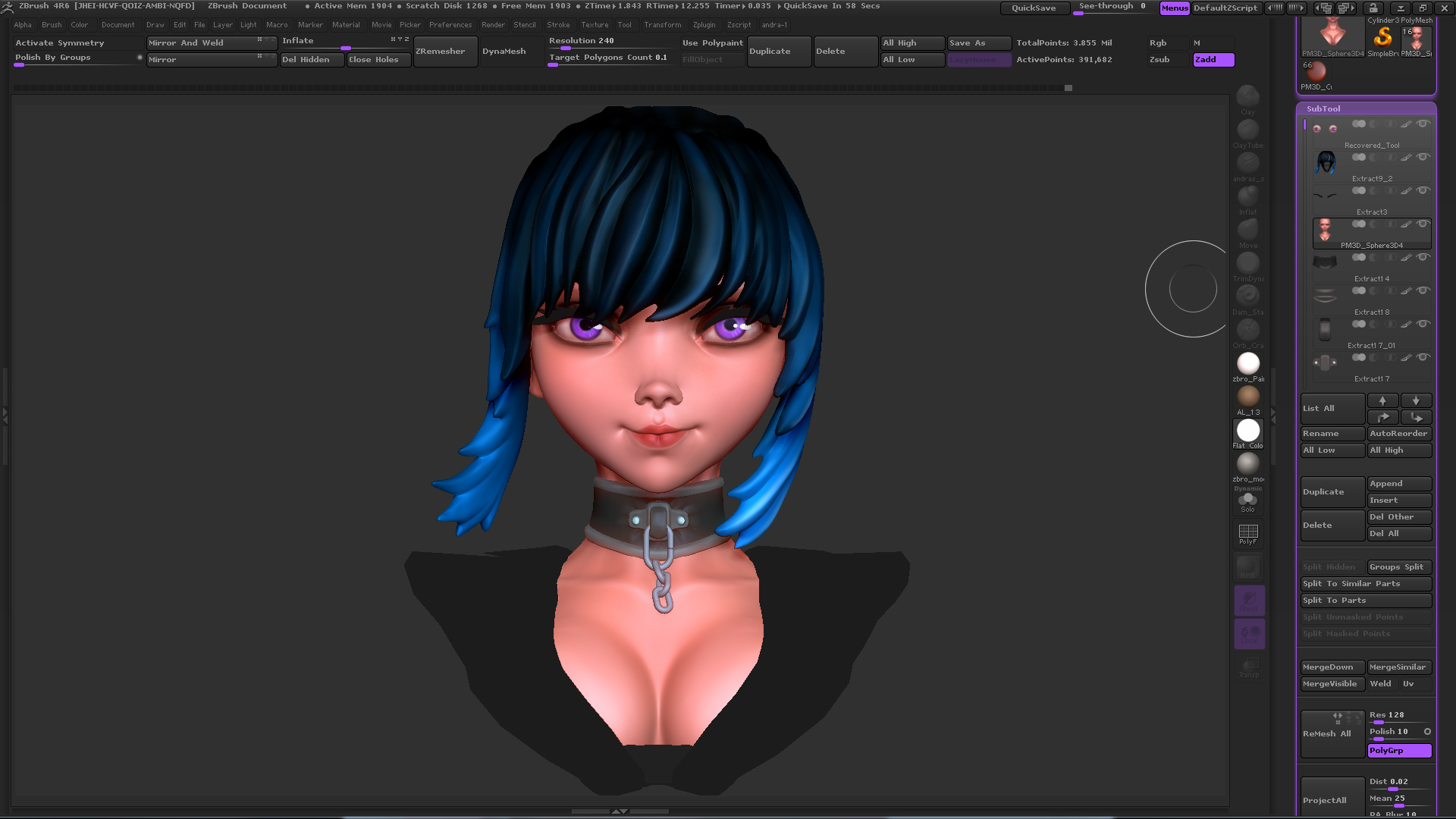Screen dimensions: 1456x819
Task: Open the Brush menu
Action: pyautogui.click(x=52, y=25)
